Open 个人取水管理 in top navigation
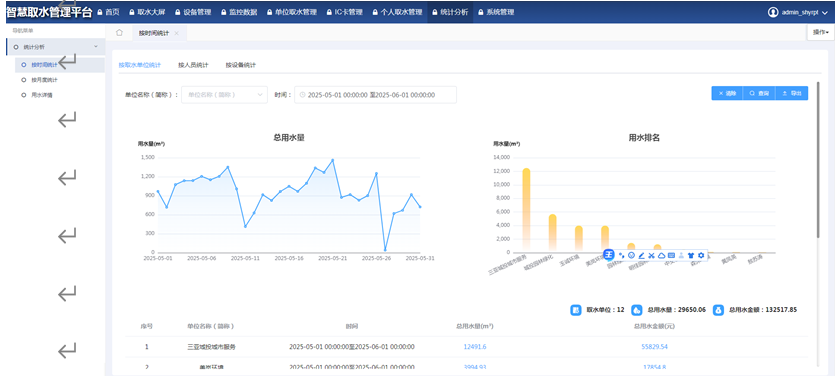Viewport: 840px width, 376px height. coord(398,12)
